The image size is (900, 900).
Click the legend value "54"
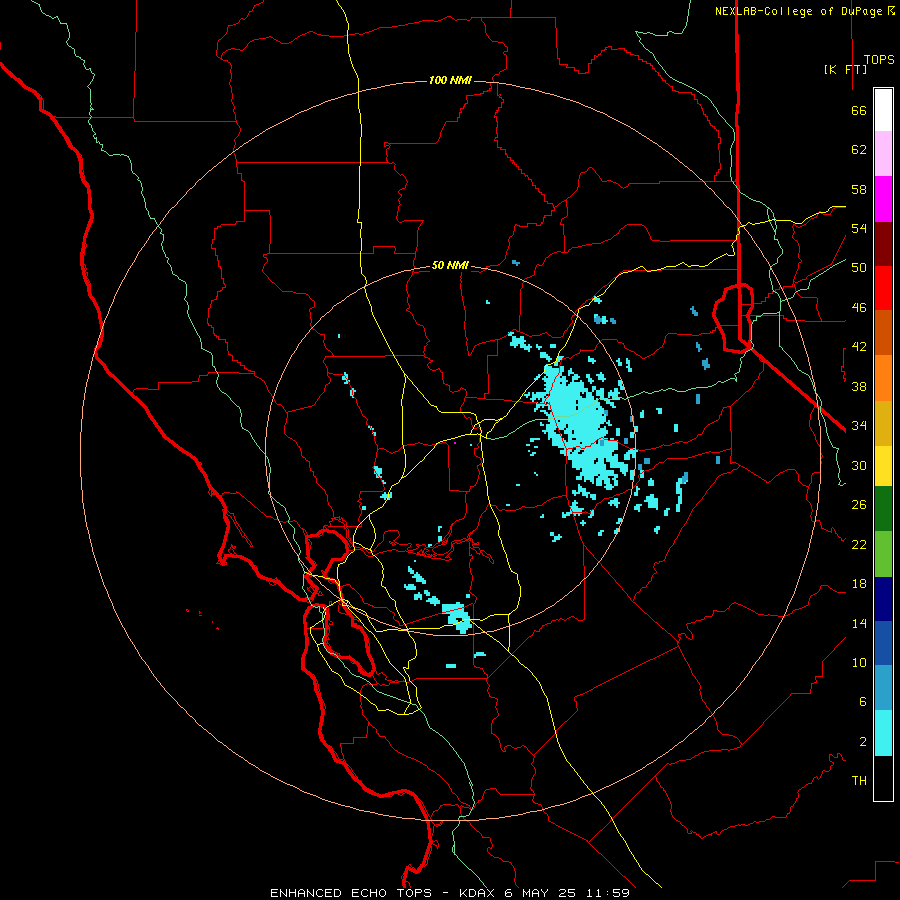pos(859,228)
